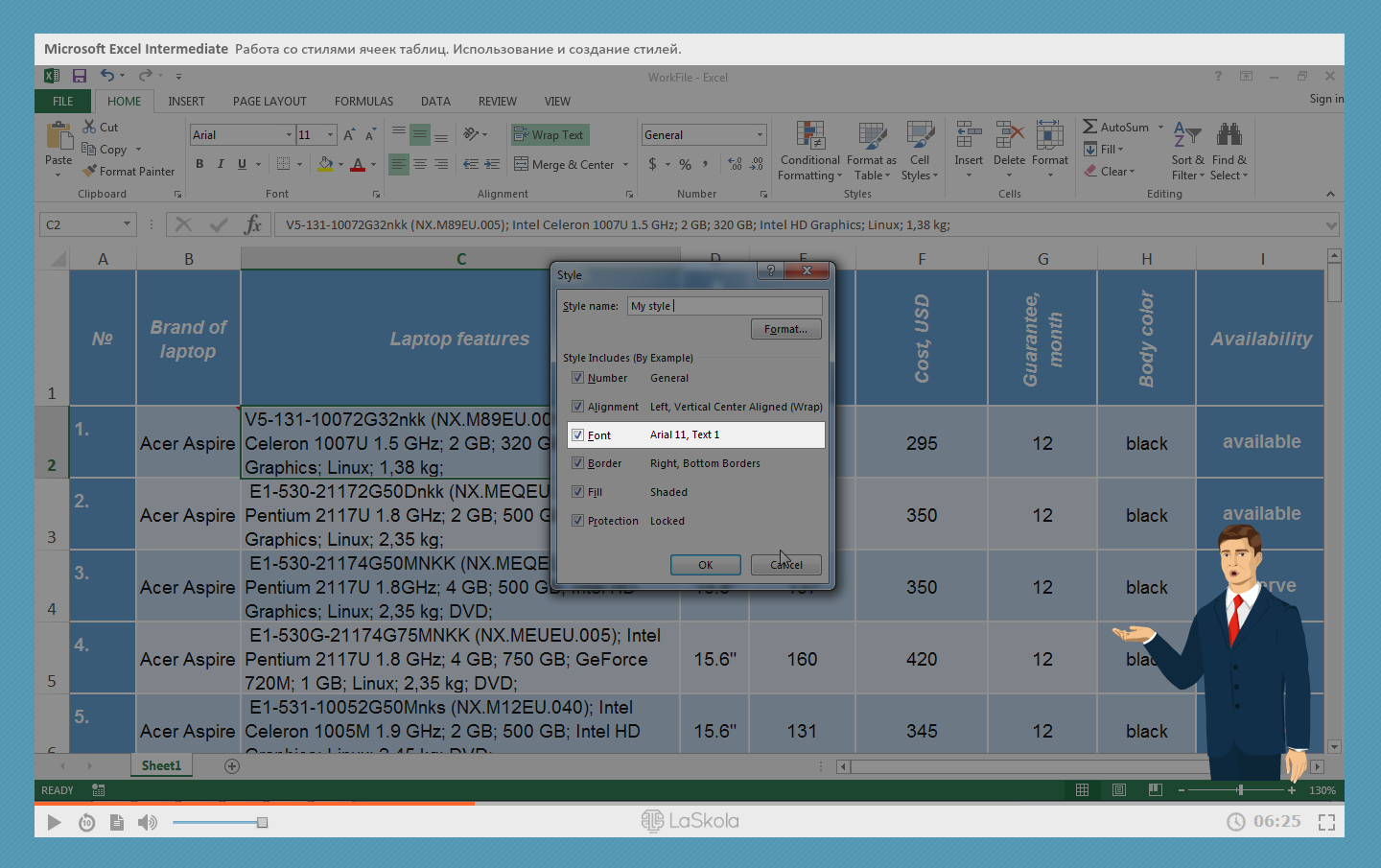Image resolution: width=1381 pixels, height=868 pixels.
Task: Click the Save icon in the quick access toolbar
Action: 80,76
